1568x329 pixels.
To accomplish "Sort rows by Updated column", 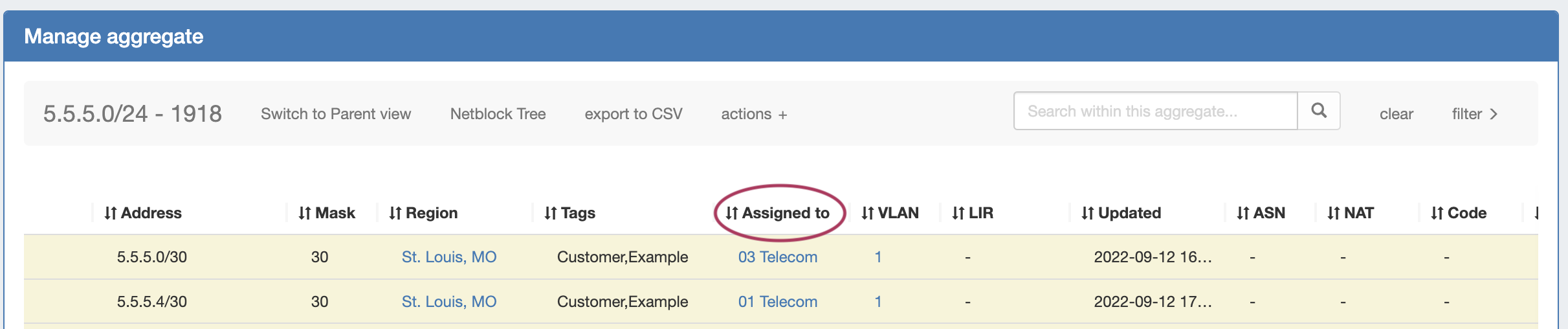I will [1121, 213].
